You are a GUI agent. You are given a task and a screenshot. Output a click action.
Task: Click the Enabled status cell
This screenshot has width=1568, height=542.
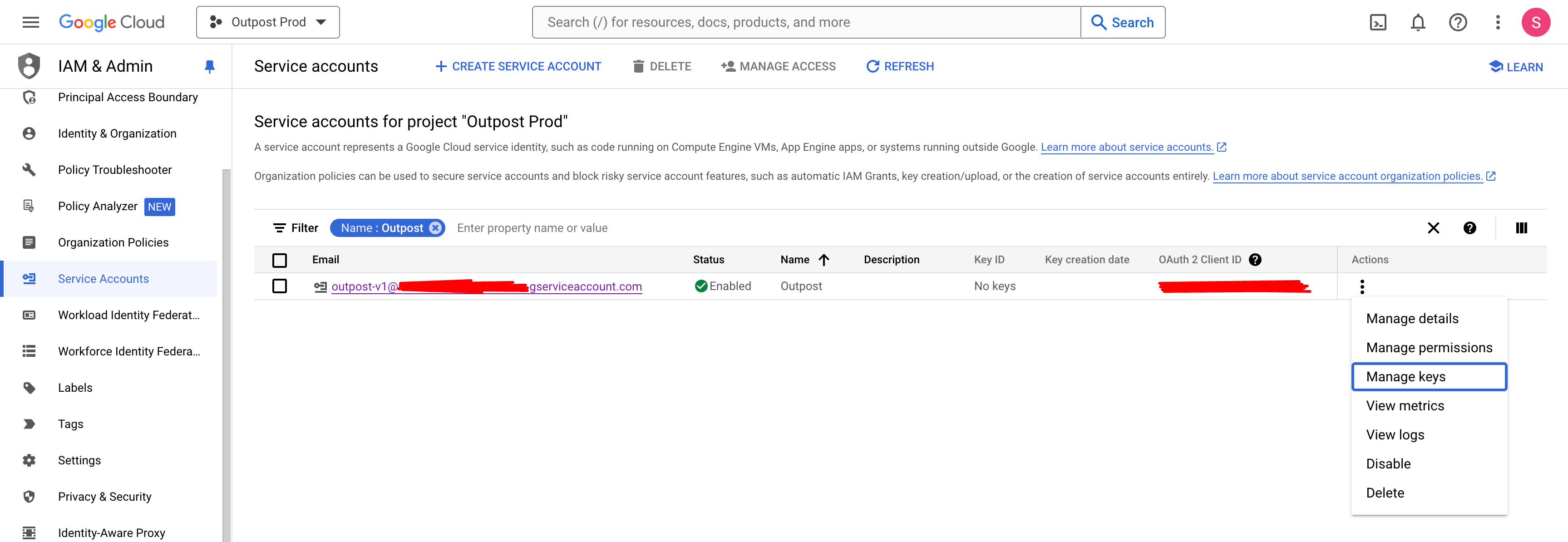[x=723, y=286]
